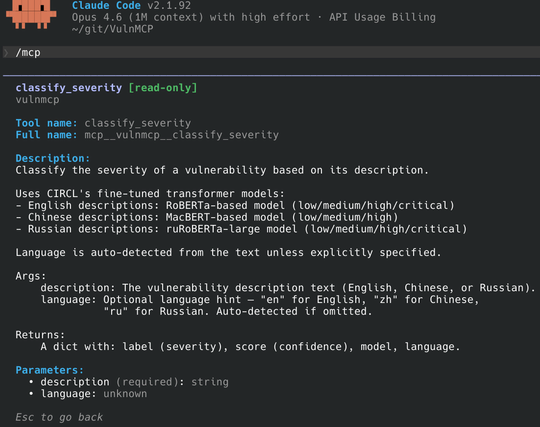Click the mcp__vulnmcp__classify_severity full name value

(181, 135)
